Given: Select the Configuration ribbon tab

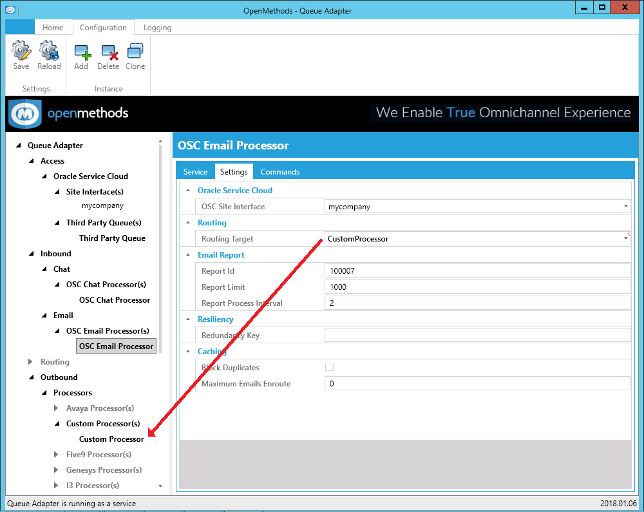Looking at the screenshot, I should tap(103, 28).
